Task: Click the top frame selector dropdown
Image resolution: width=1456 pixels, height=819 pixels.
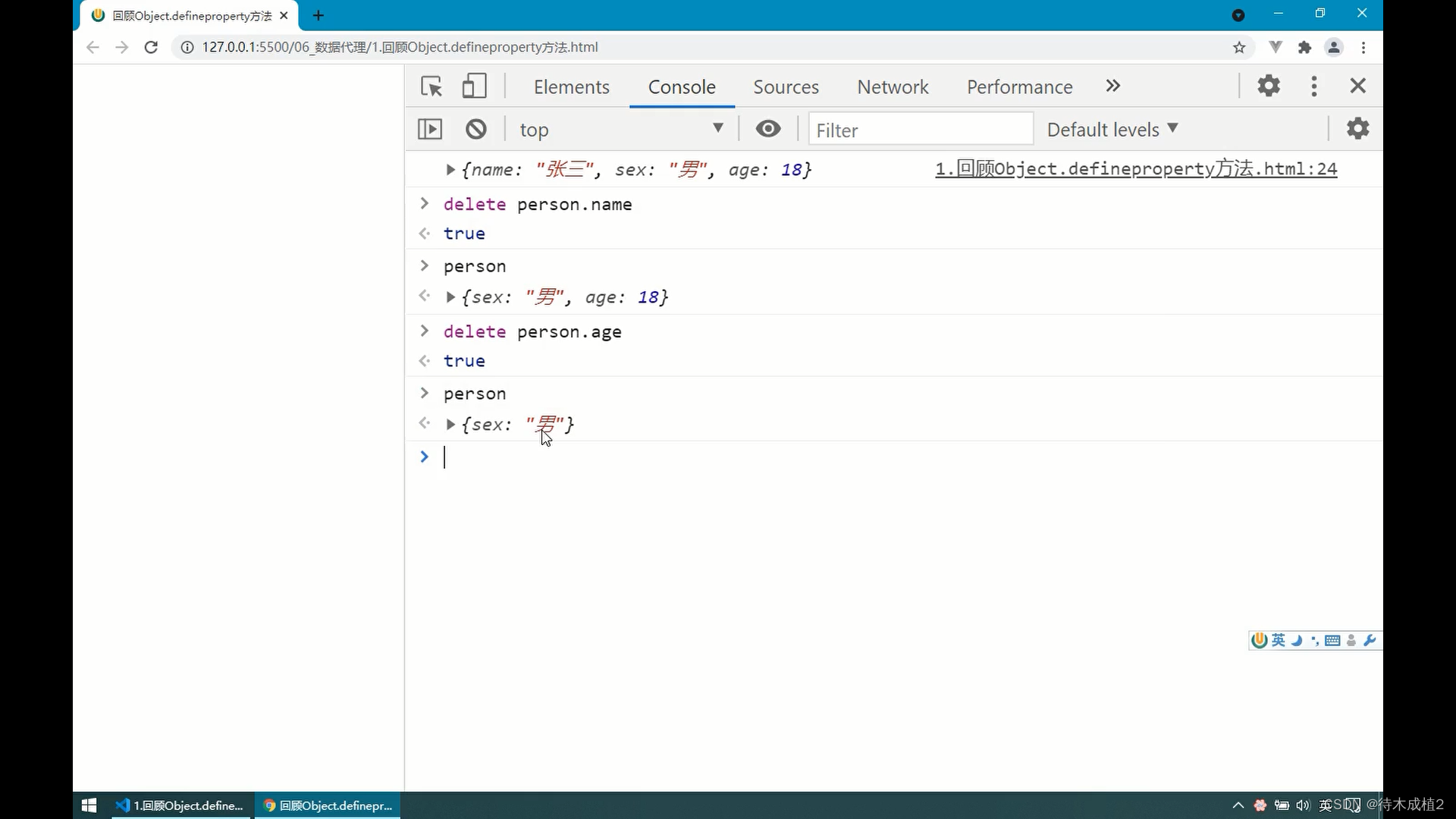Action: pos(621,130)
